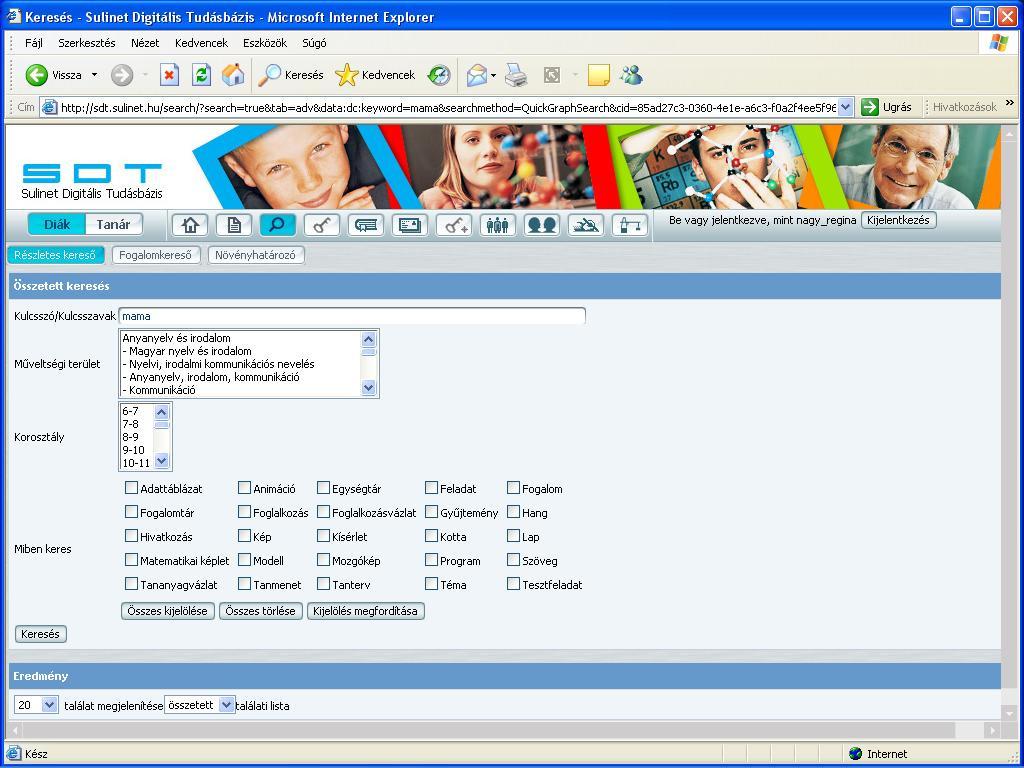Click the SDT plane tool icon
Screen dimensions: 1024x768
(x=586, y=225)
